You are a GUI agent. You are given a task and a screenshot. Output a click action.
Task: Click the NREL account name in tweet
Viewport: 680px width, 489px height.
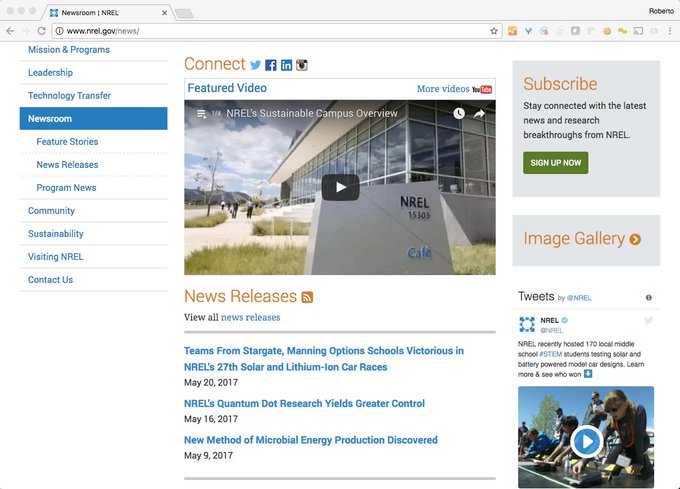tap(549, 320)
